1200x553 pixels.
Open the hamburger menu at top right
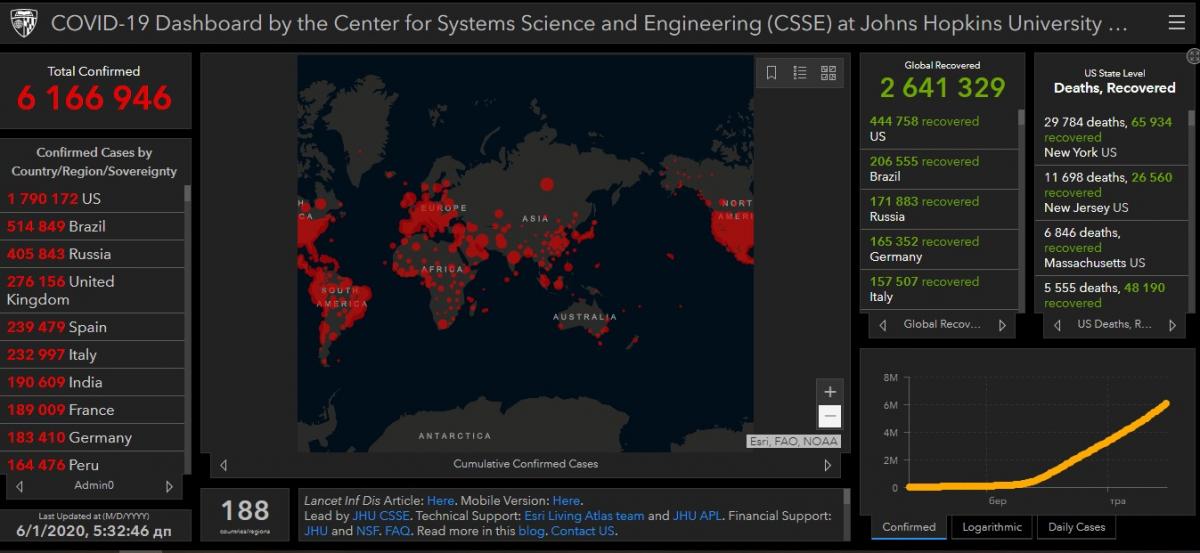click(x=1176, y=22)
